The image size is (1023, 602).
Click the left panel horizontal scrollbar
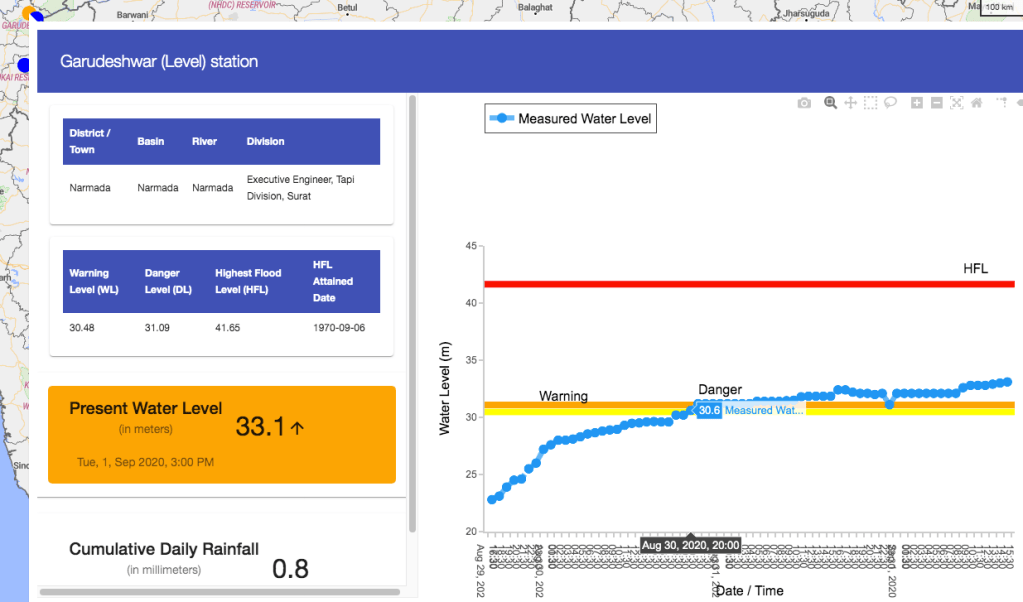coord(220,592)
